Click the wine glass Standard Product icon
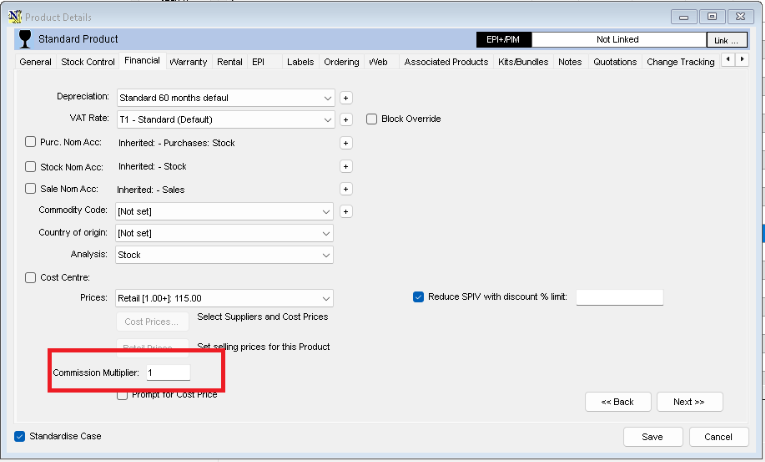Image resolution: width=765 pixels, height=462 pixels. (25, 39)
